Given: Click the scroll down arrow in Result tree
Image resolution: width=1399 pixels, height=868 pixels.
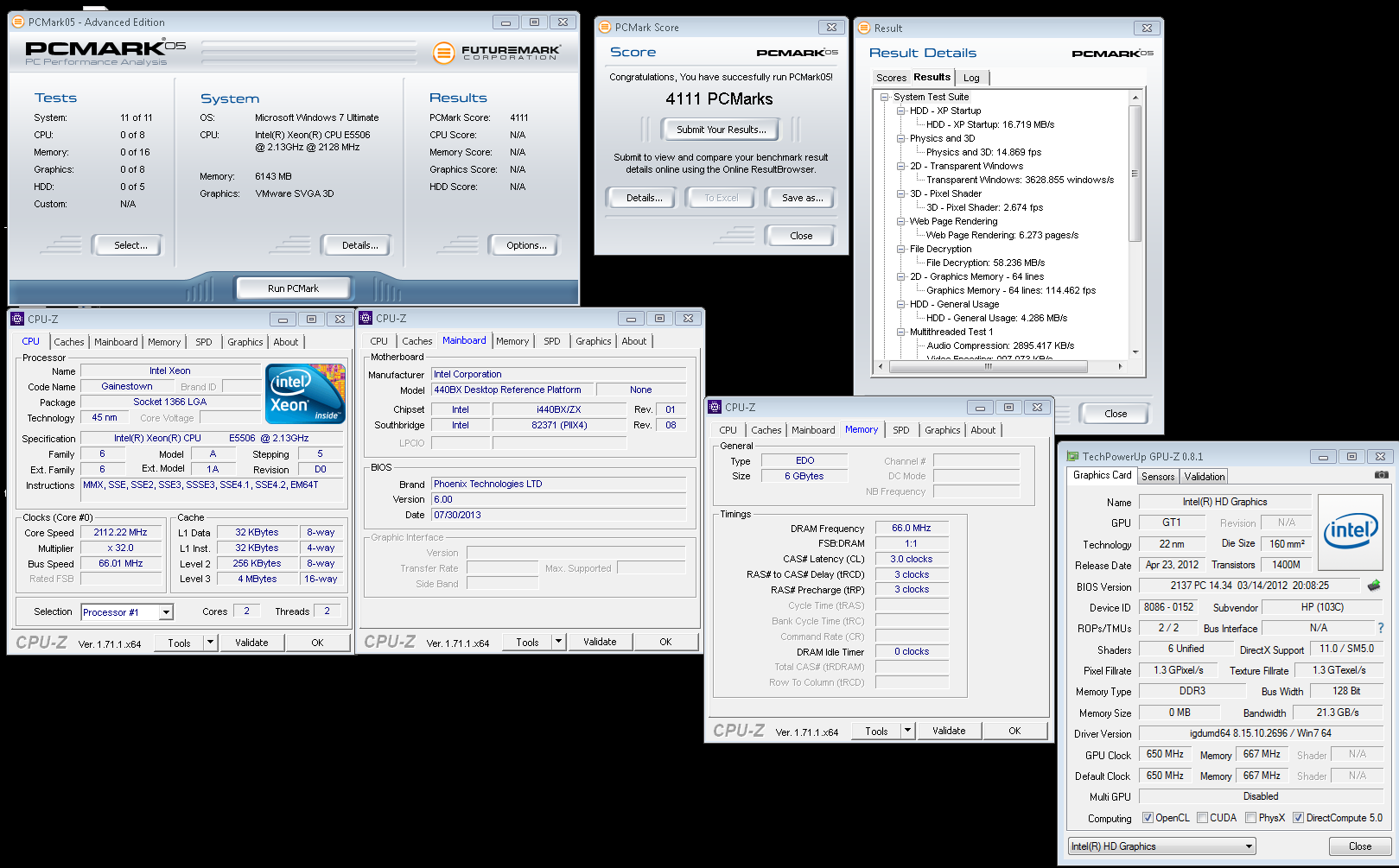Looking at the screenshot, I should pos(1135,352).
